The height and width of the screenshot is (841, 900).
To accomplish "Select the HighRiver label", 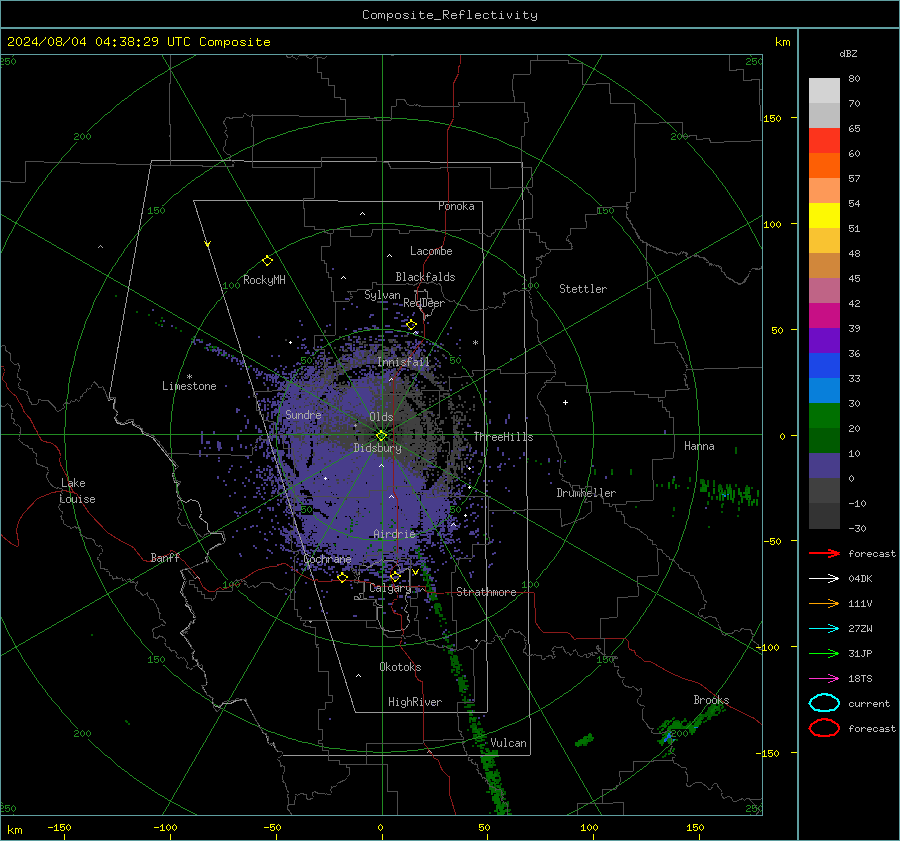I will 415,702.
